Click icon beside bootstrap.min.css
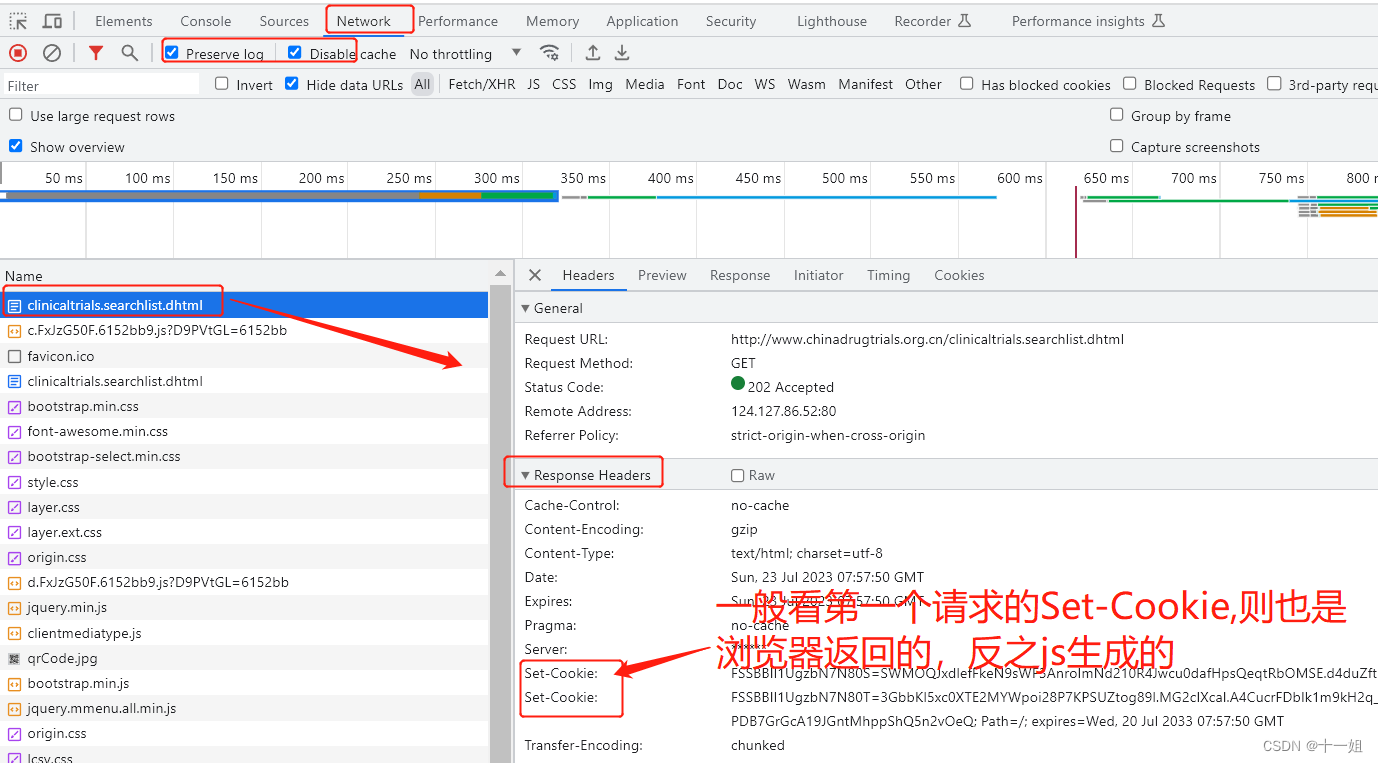Viewport: 1378px width, 763px height. [14, 407]
